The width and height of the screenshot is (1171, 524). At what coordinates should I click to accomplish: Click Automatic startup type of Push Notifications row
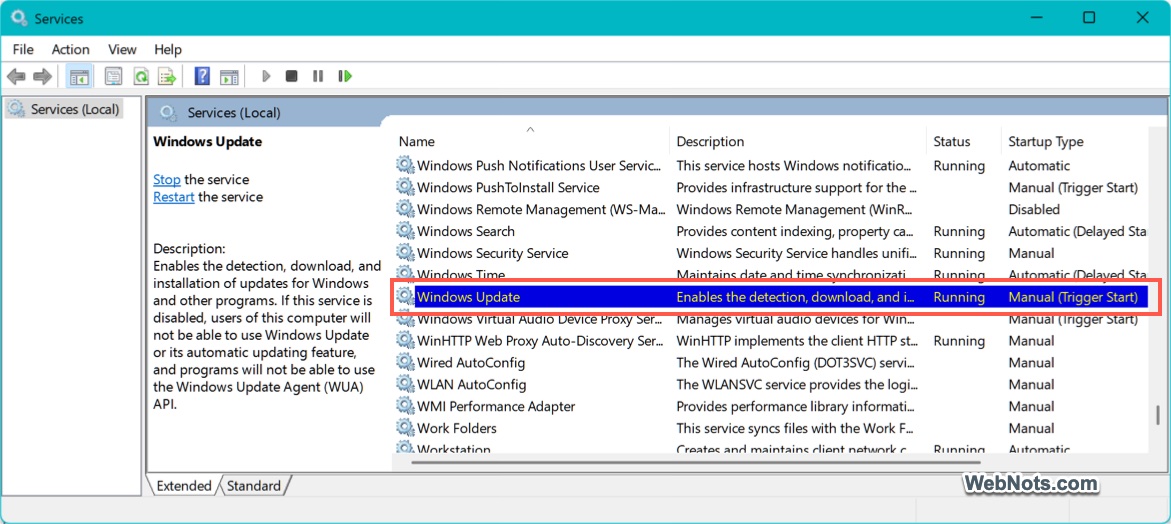tap(1039, 166)
